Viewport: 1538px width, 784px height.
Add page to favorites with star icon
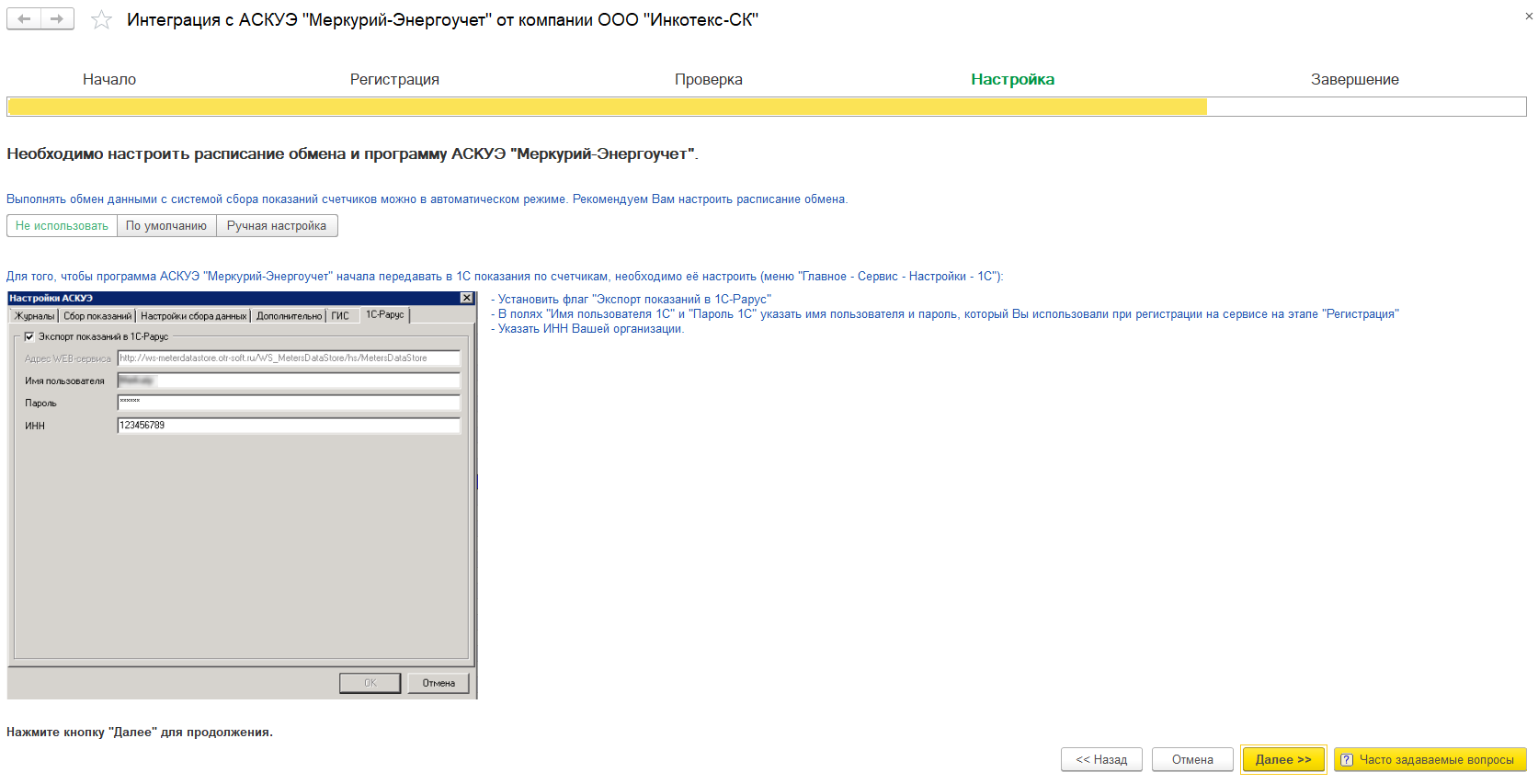(x=101, y=19)
